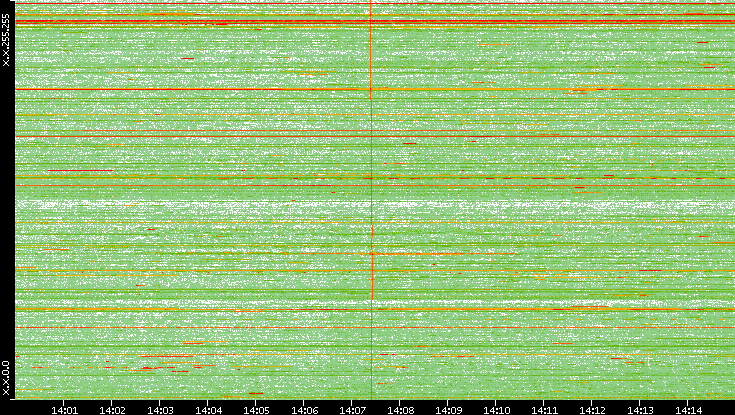
Task: Click the x.x.0.0 address axis label
Action: (6, 378)
